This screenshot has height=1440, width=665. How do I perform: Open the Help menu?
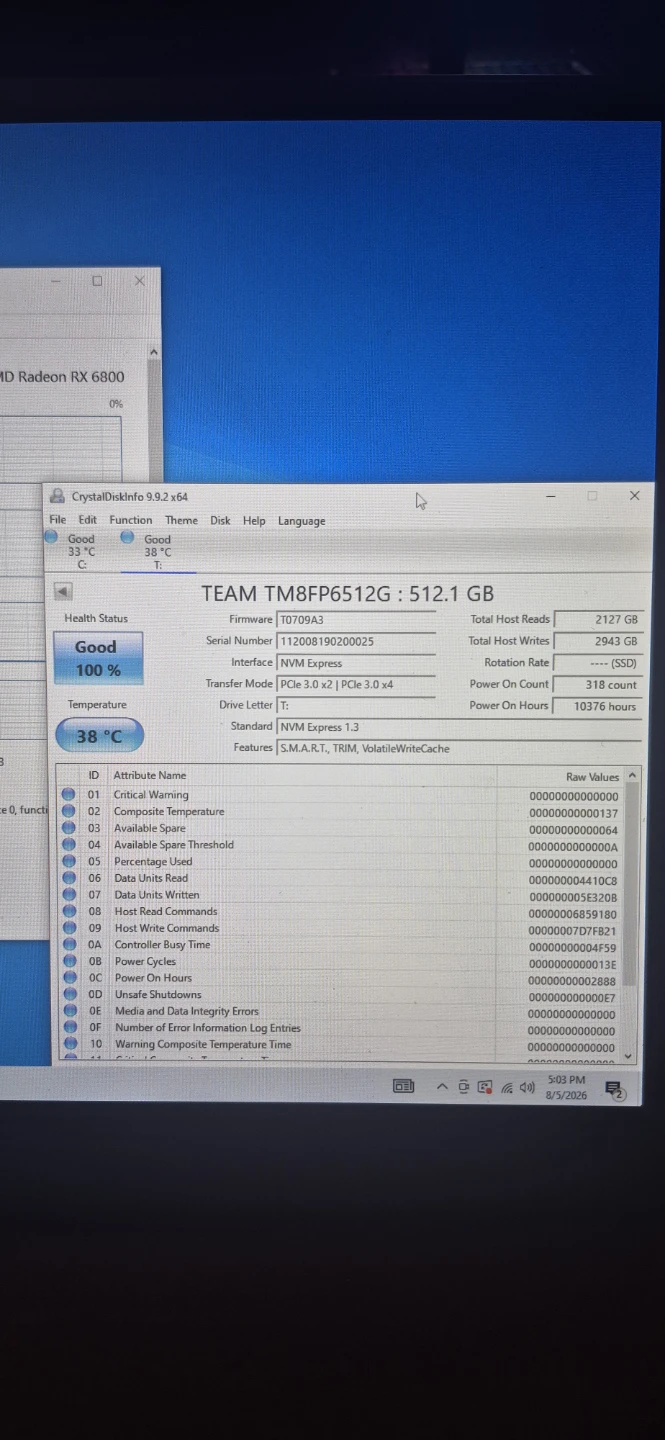(254, 520)
